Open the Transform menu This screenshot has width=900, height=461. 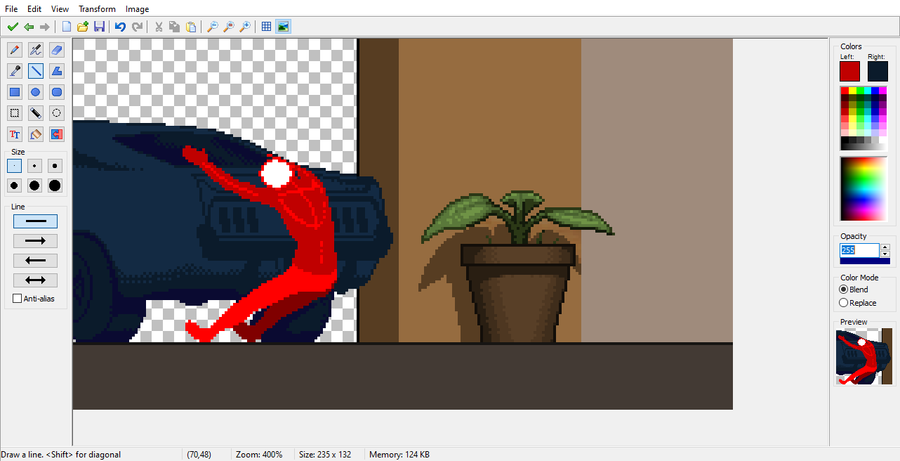(97, 9)
